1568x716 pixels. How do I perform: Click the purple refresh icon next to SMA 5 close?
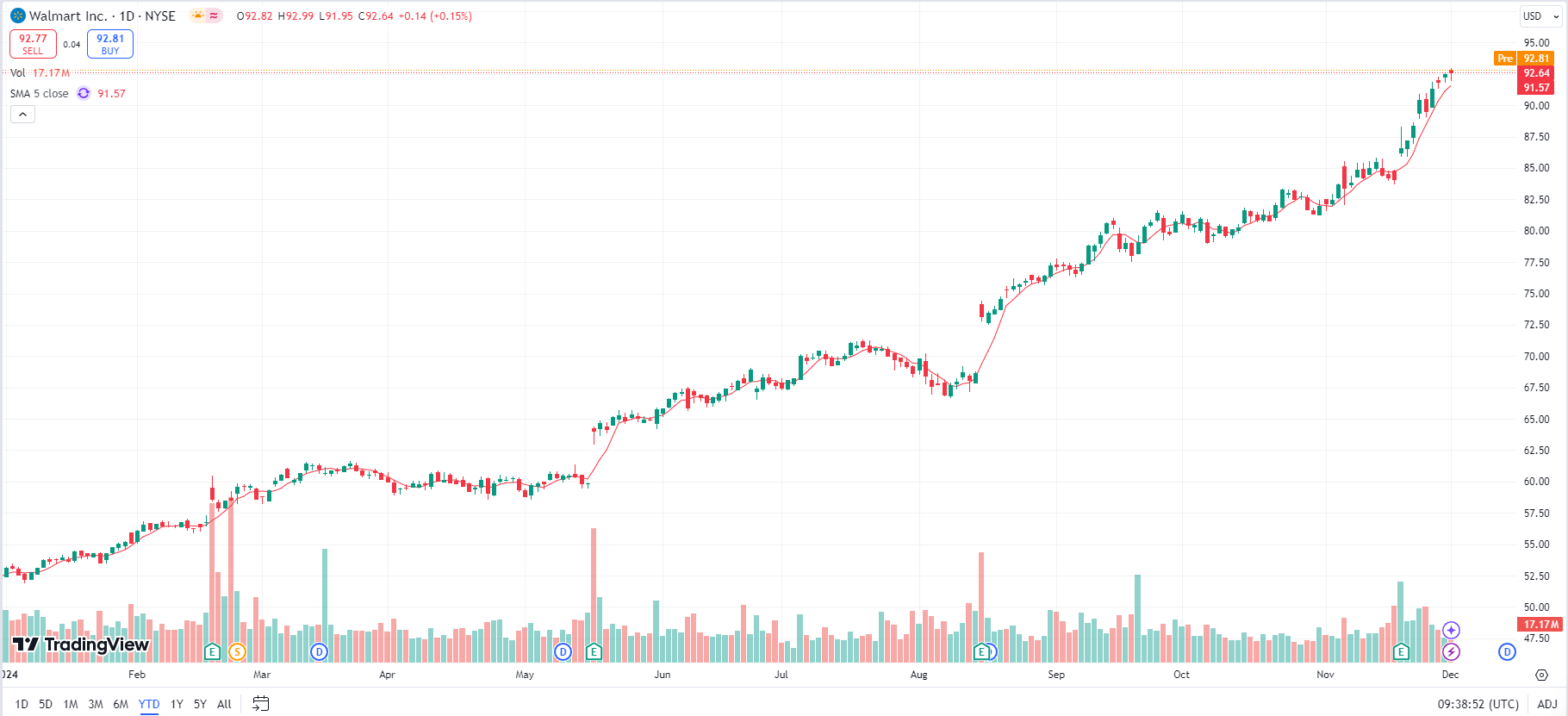pyautogui.click(x=84, y=93)
